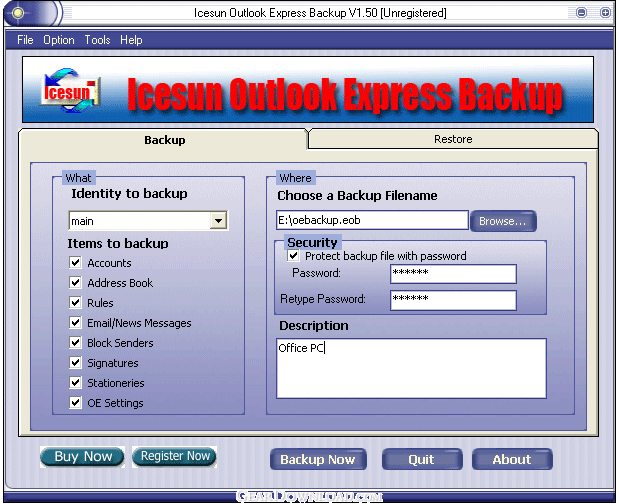619x504 pixels.
Task: Click inside the Description text area
Action: (411, 368)
